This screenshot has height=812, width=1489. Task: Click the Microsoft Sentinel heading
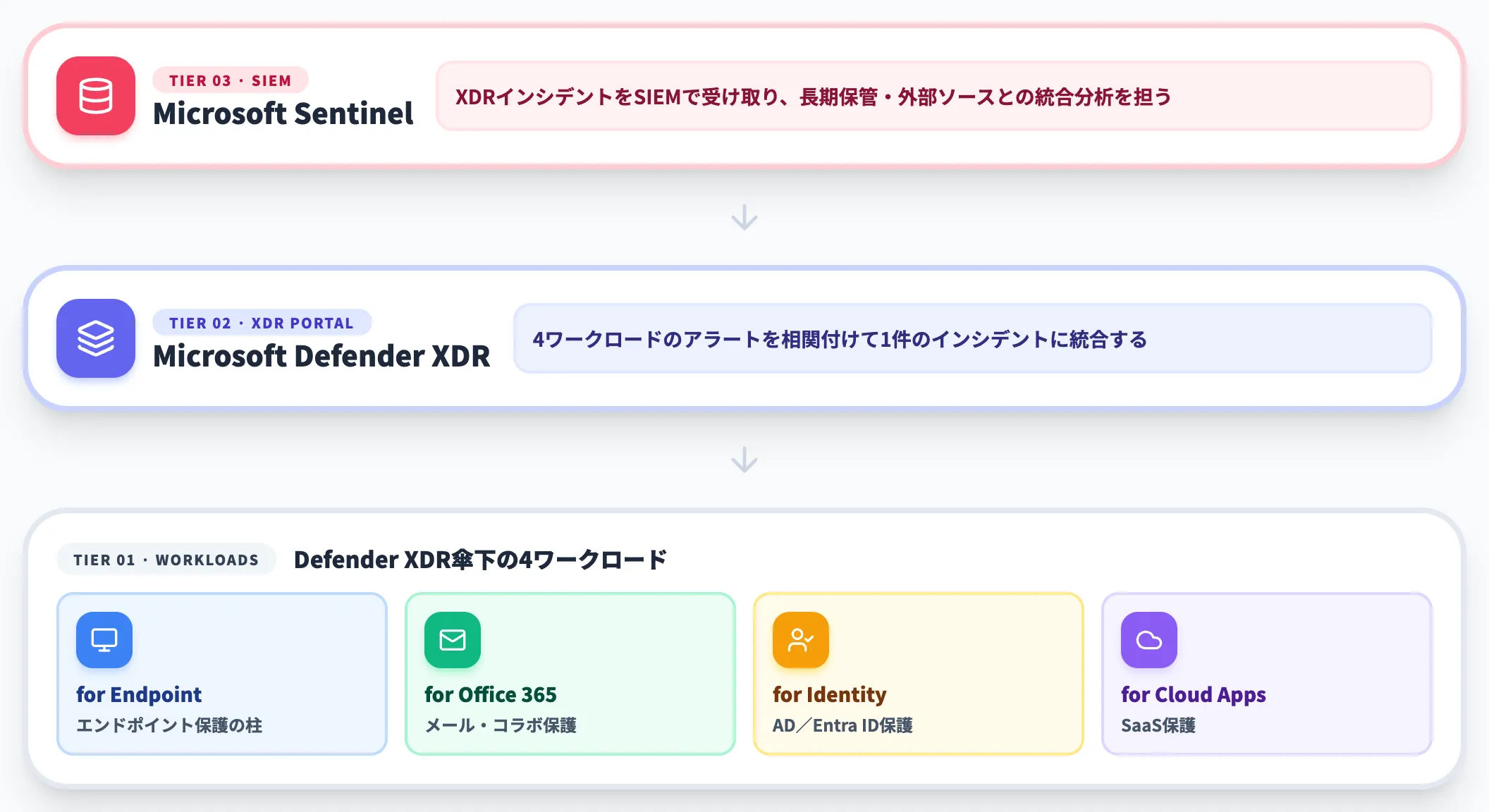(x=283, y=113)
